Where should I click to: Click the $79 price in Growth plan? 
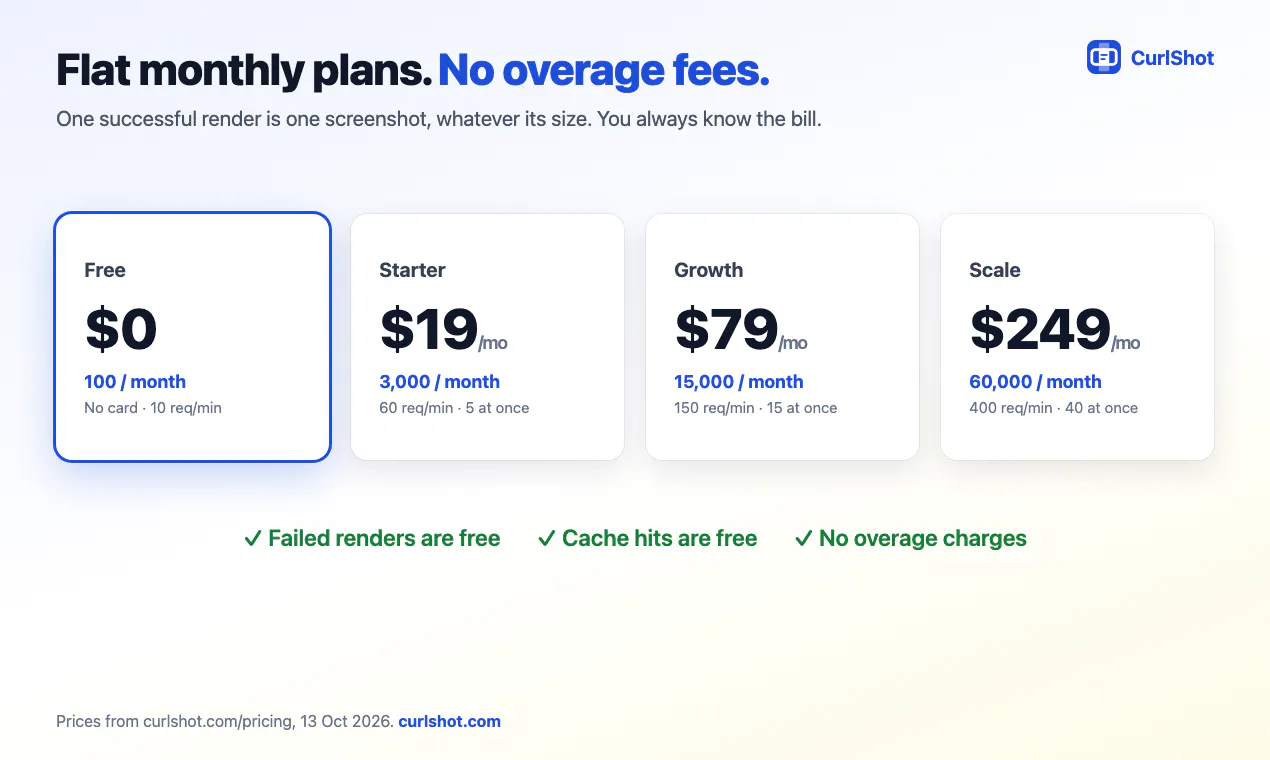(x=726, y=329)
